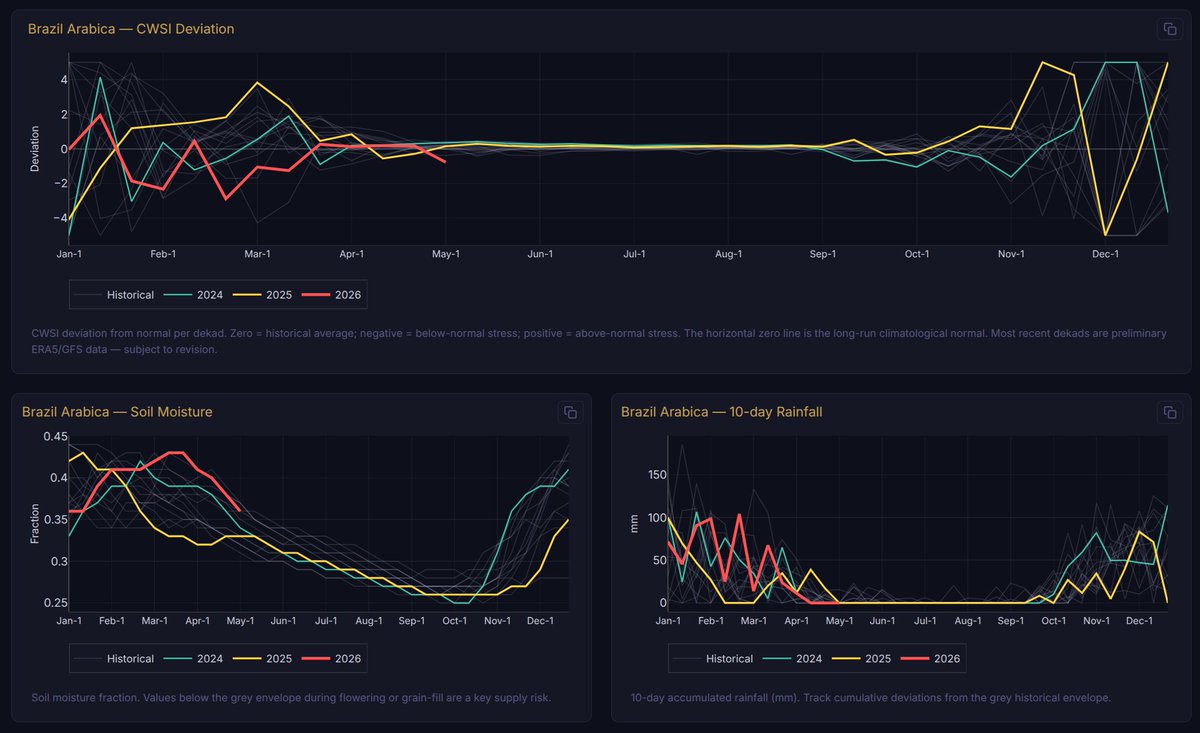Click Jun-1 tick on CWSI Deviation axis
The height and width of the screenshot is (733, 1200).
pyautogui.click(x=541, y=255)
